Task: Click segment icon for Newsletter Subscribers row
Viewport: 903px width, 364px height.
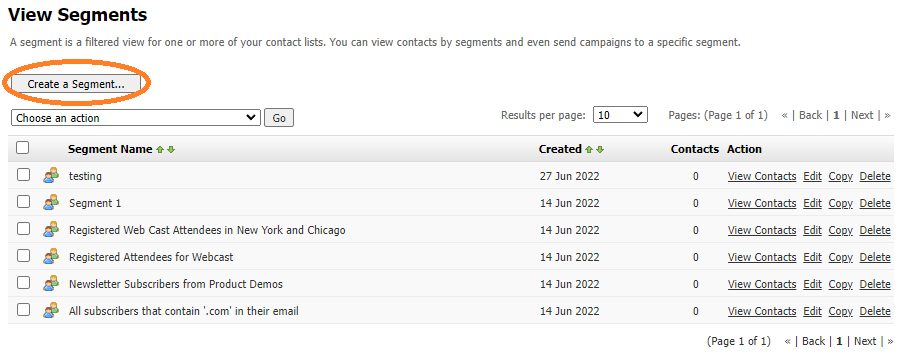Action: 51,283
